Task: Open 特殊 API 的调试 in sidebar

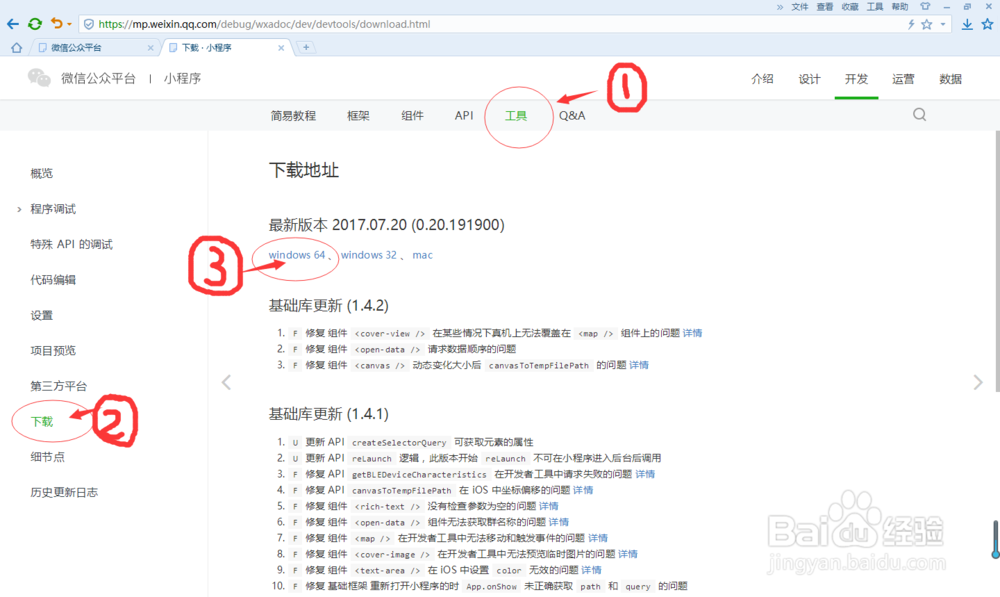Action: pos(71,244)
